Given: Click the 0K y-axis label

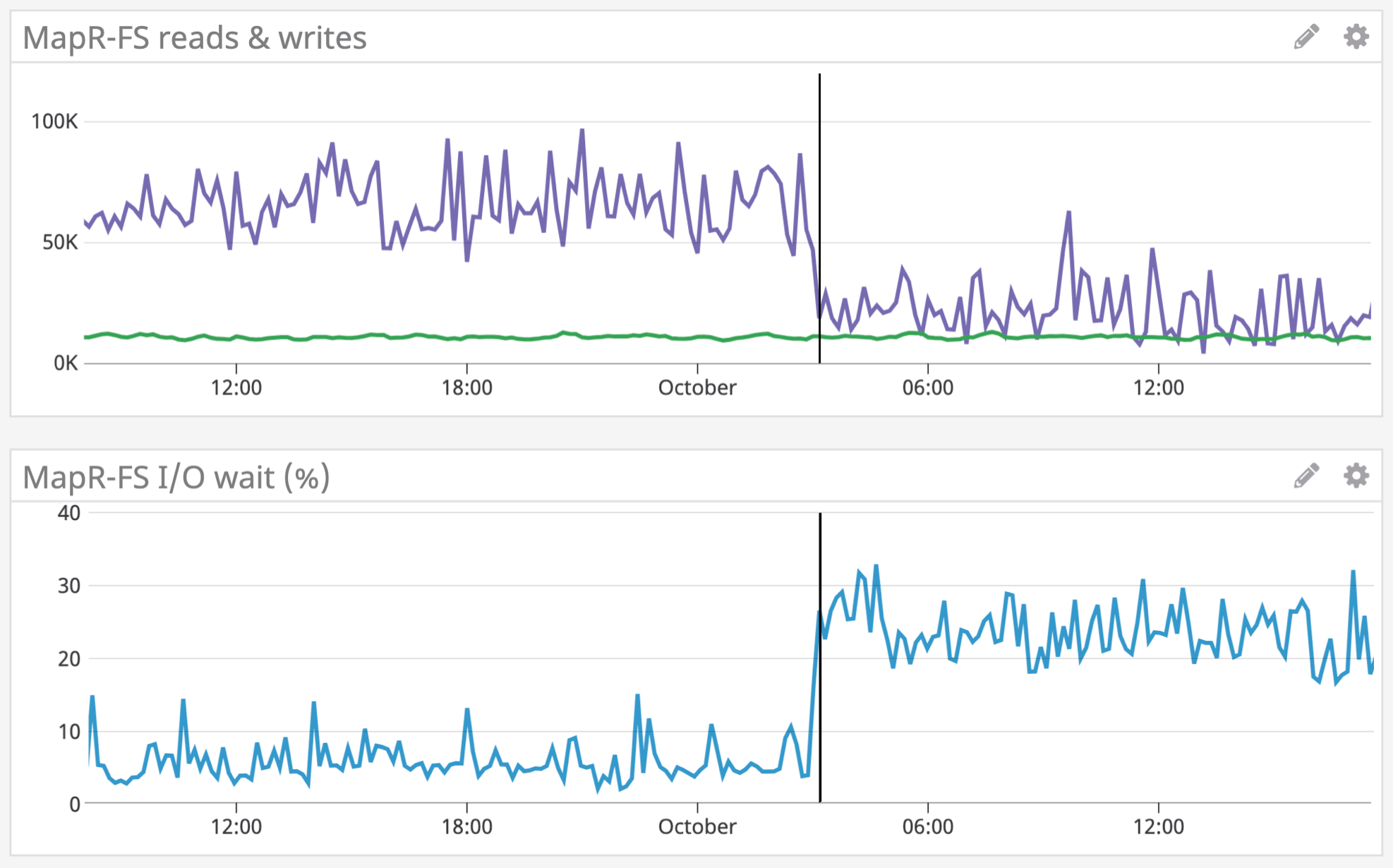Looking at the screenshot, I should point(66,362).
